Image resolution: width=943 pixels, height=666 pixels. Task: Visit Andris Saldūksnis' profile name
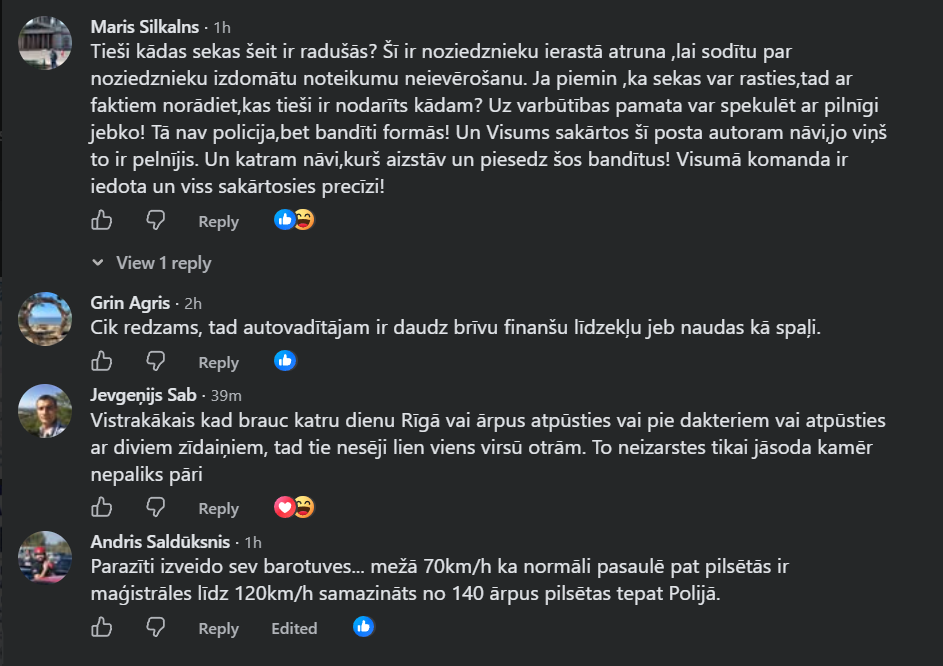point(160,541)
